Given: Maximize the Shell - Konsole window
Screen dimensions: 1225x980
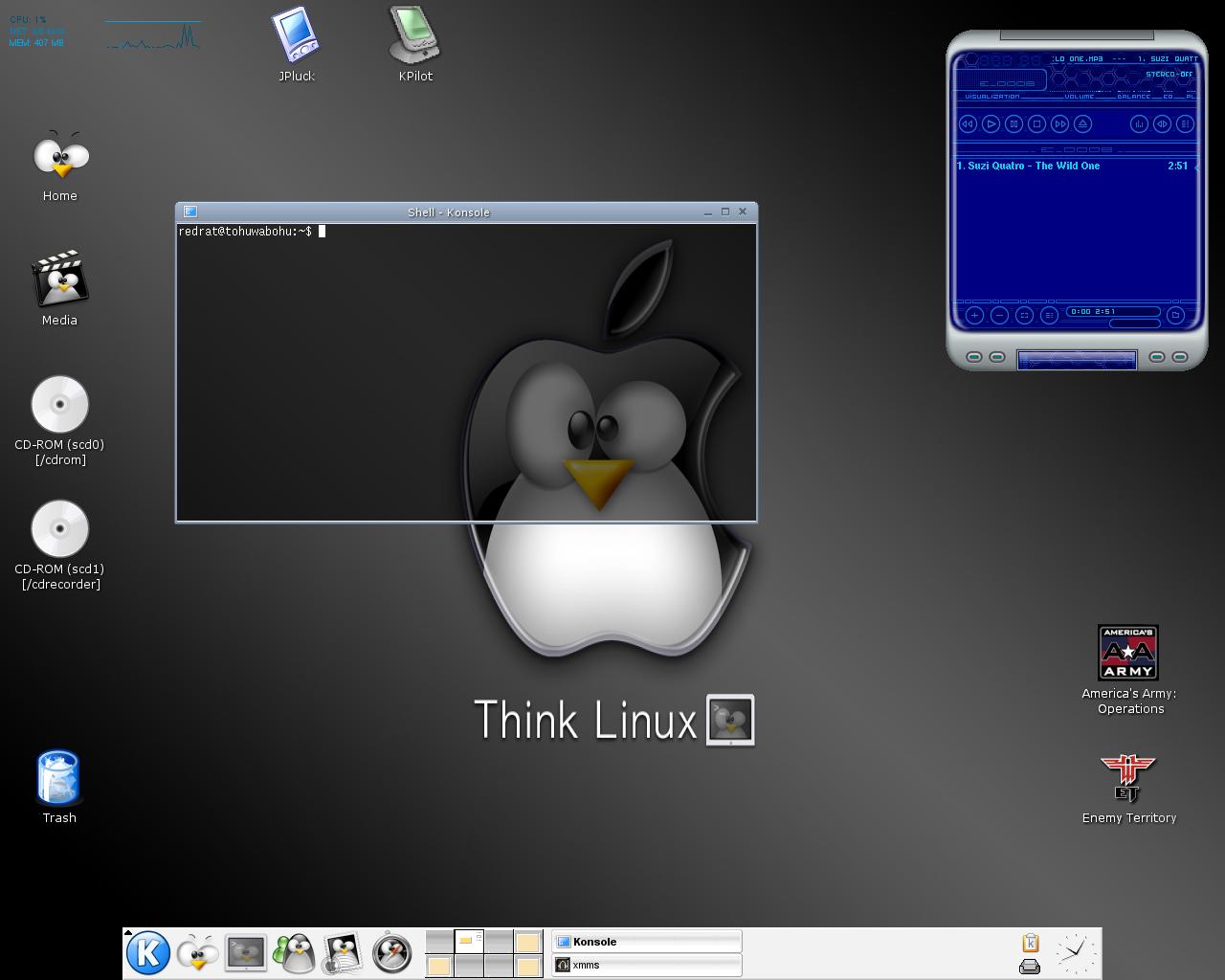Looking at the screenshot, I should click(x=725, y=212).
